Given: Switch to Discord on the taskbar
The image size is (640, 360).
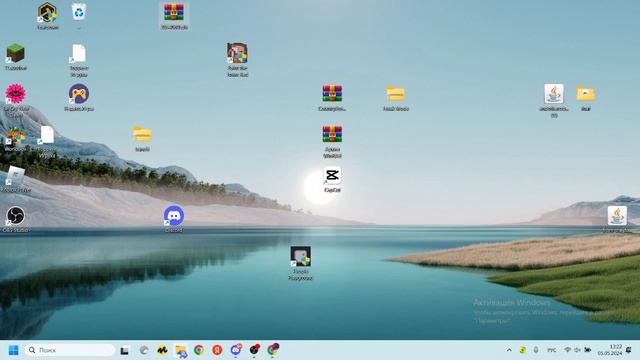Looking at the screenshot, I should [236, 350].
